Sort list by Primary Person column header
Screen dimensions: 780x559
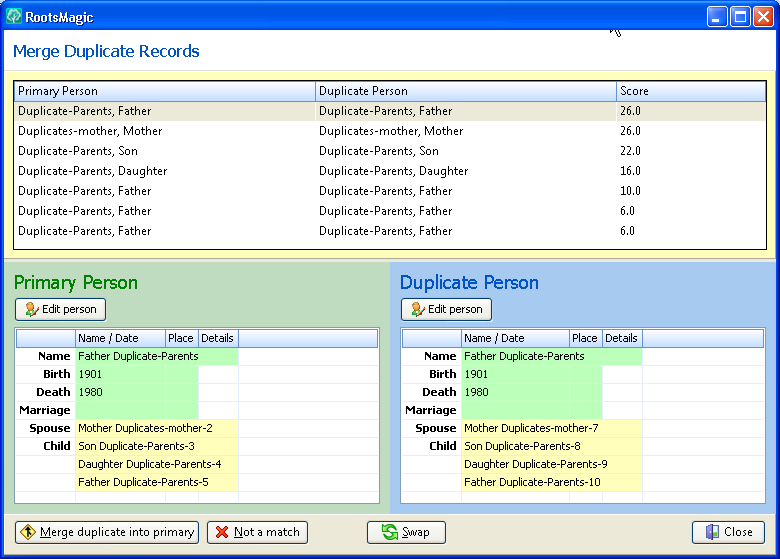pyautogui.click(x=165, y=91)
